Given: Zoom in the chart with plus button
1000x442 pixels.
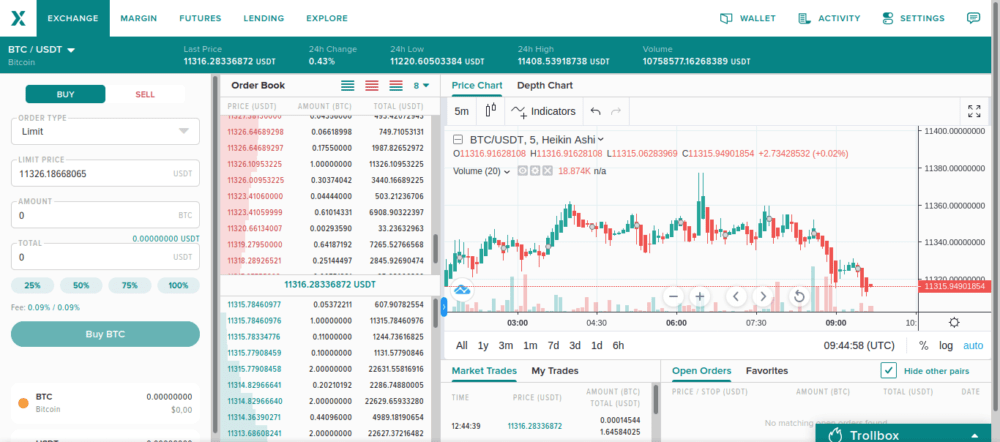Looking at the screenshot, I should click(x=700, y=296).
